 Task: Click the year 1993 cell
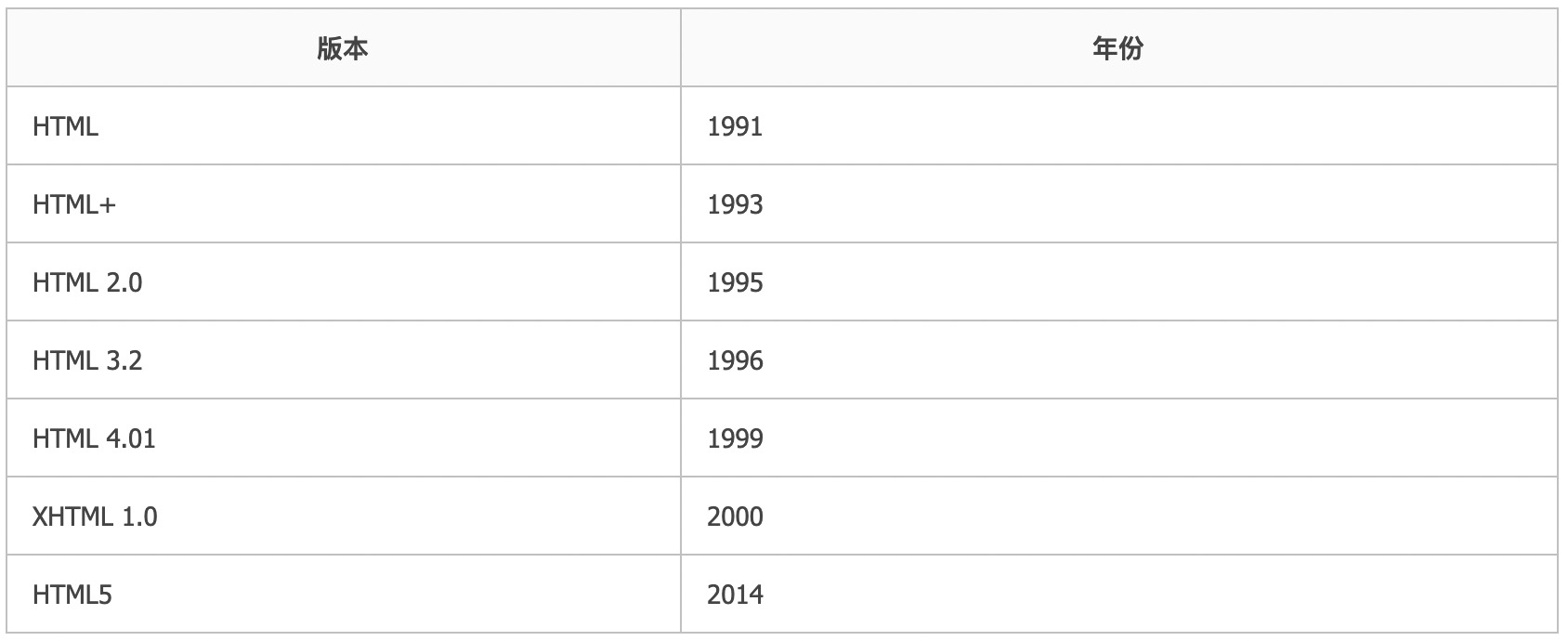[x=1119, y=204]
